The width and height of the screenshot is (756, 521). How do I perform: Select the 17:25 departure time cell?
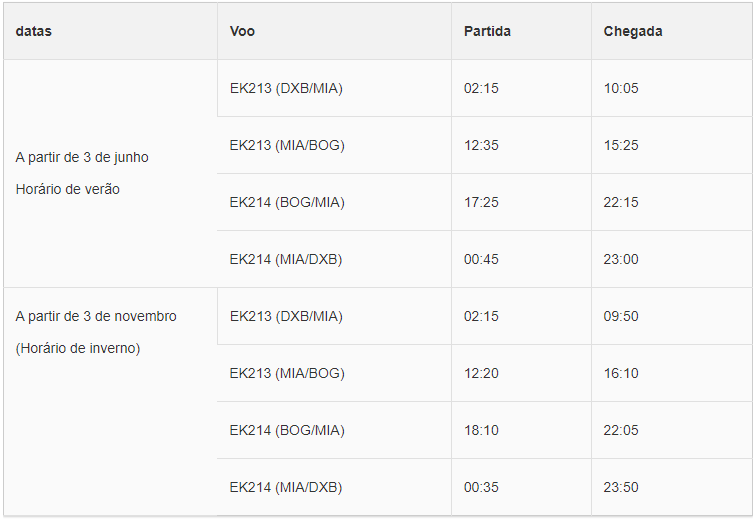(481, 202)
